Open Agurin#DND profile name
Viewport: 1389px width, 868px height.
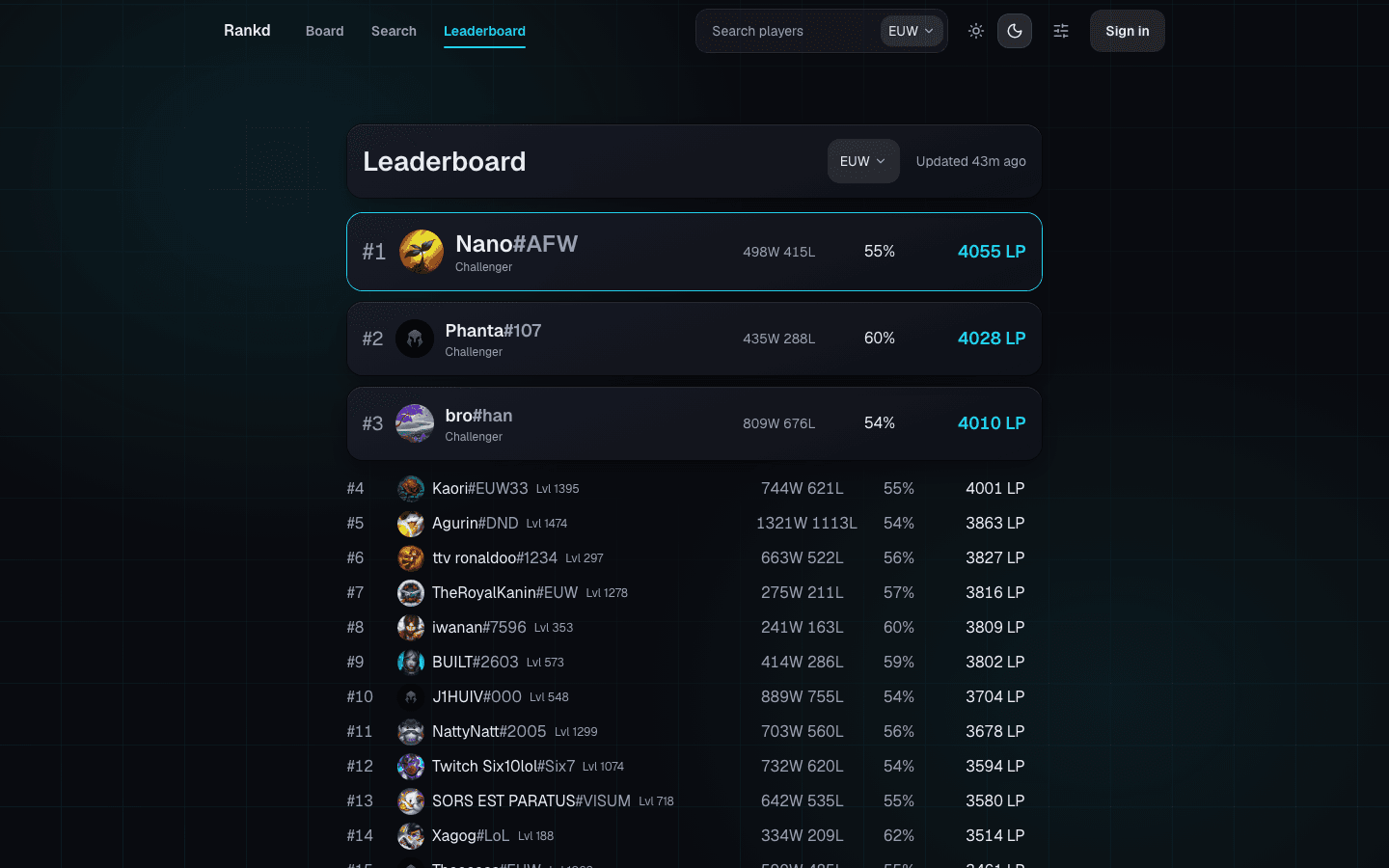click(476, 524)
